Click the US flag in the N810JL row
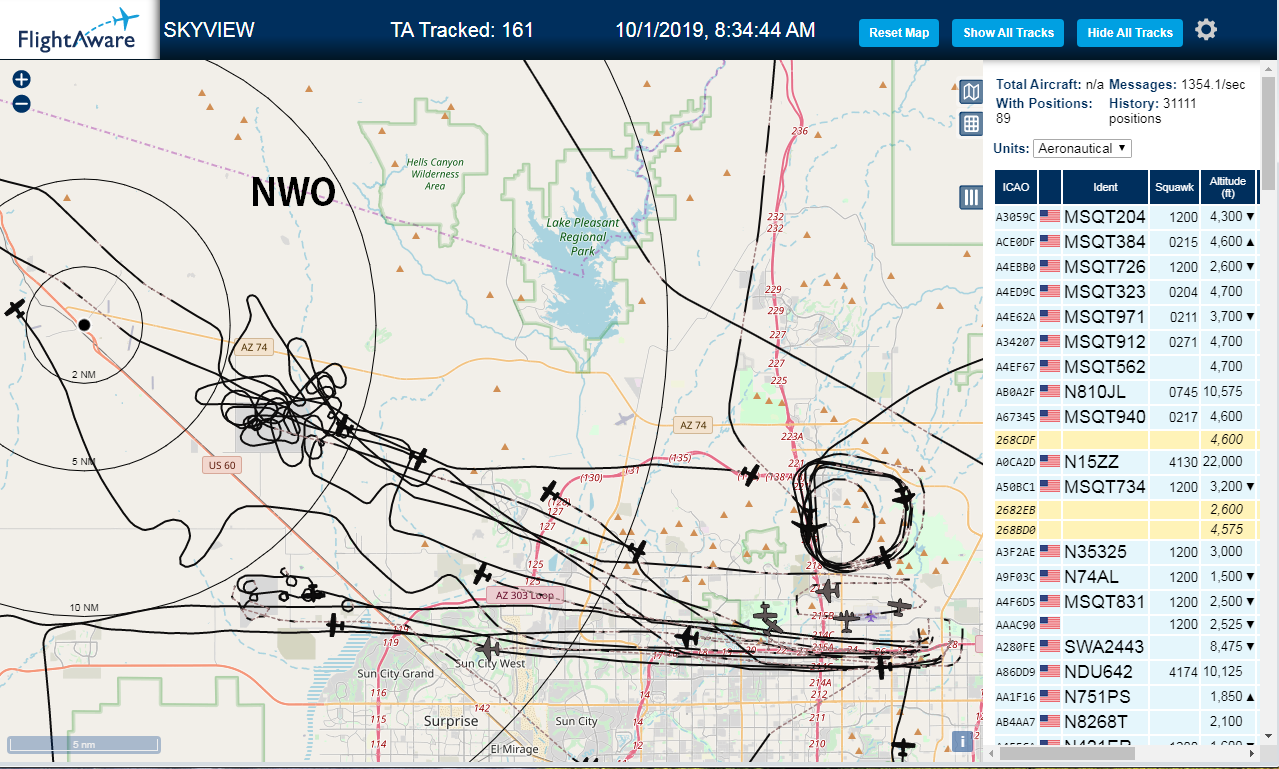The width and height of the screenshot is (1279, 769). coord(1050,391)
